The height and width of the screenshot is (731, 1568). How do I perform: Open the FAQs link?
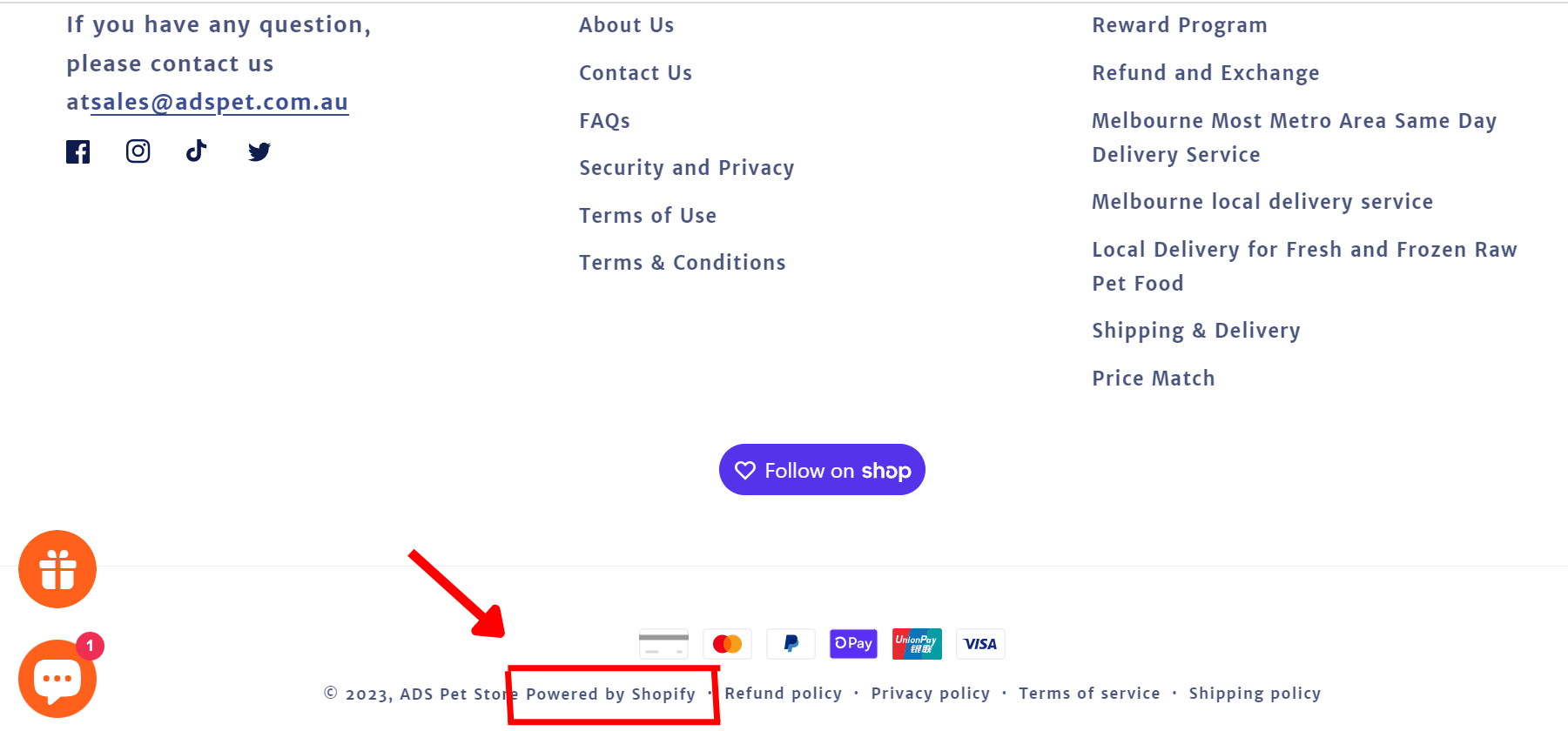(x=604, y=121)
